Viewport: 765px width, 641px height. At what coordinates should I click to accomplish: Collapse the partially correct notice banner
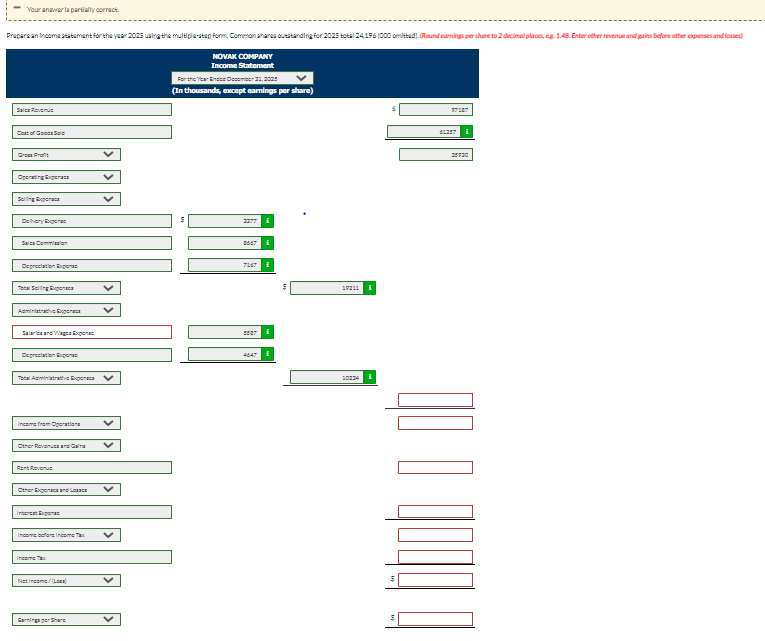coord(17,8)
